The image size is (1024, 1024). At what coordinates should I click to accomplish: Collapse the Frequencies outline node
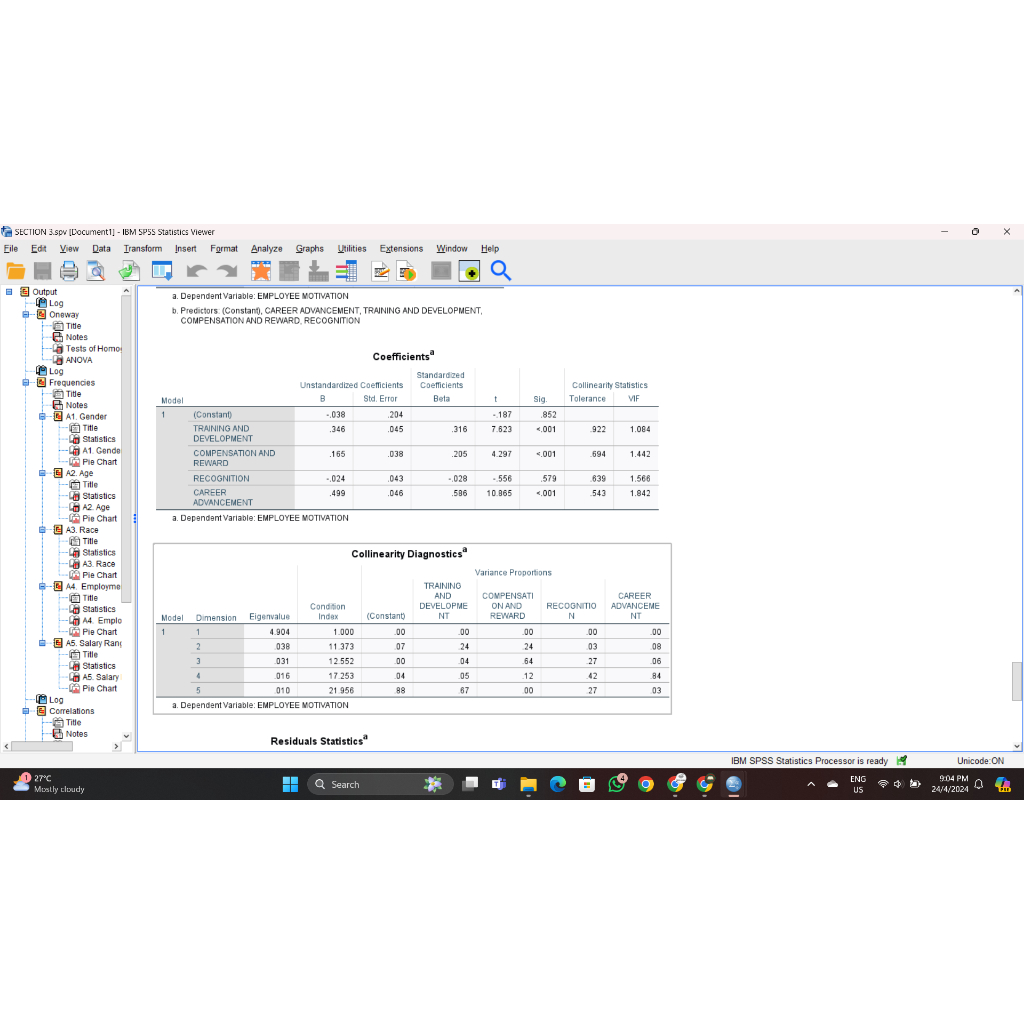click(27, 382)
